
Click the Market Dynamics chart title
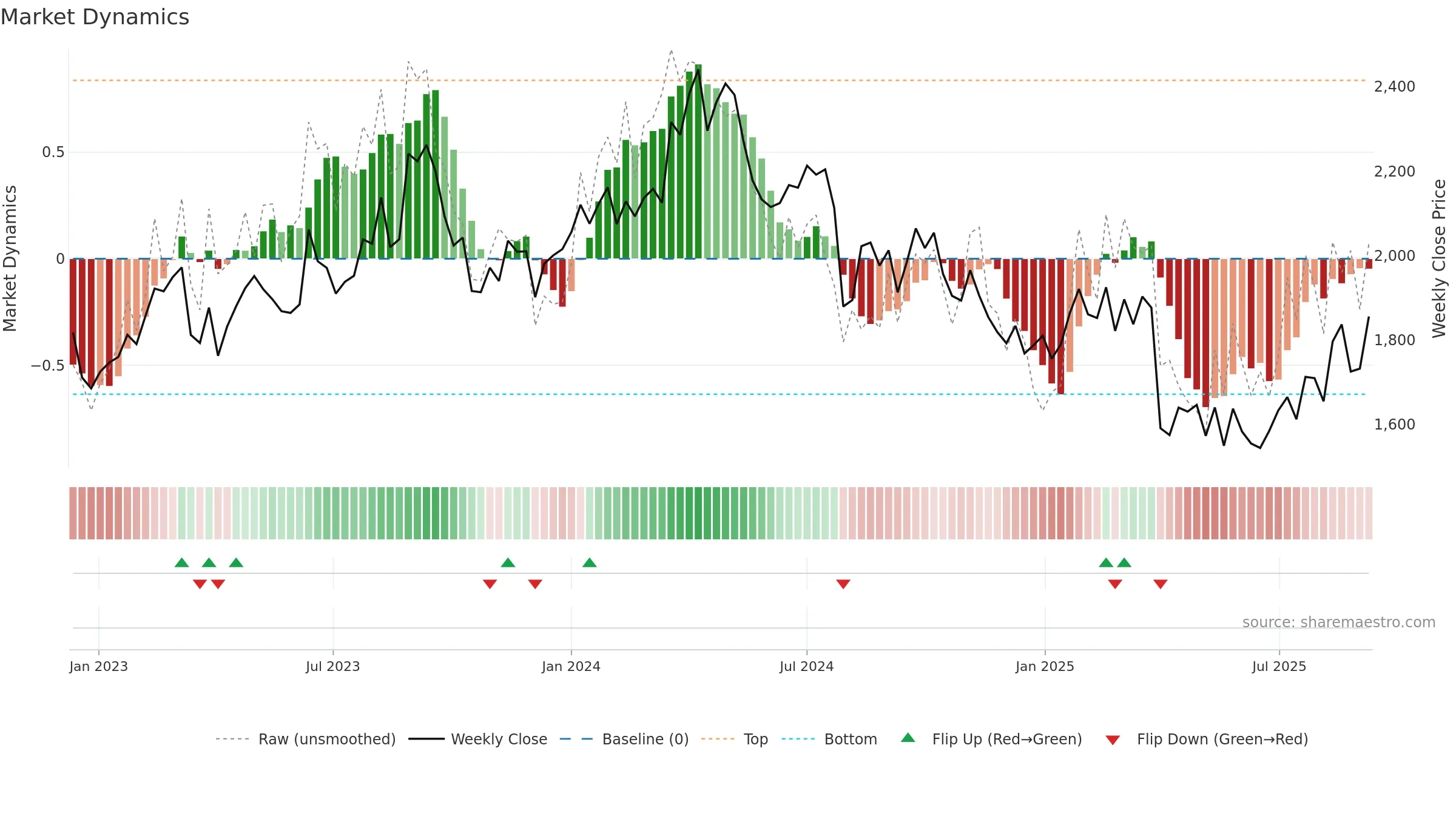pos(95,17)
